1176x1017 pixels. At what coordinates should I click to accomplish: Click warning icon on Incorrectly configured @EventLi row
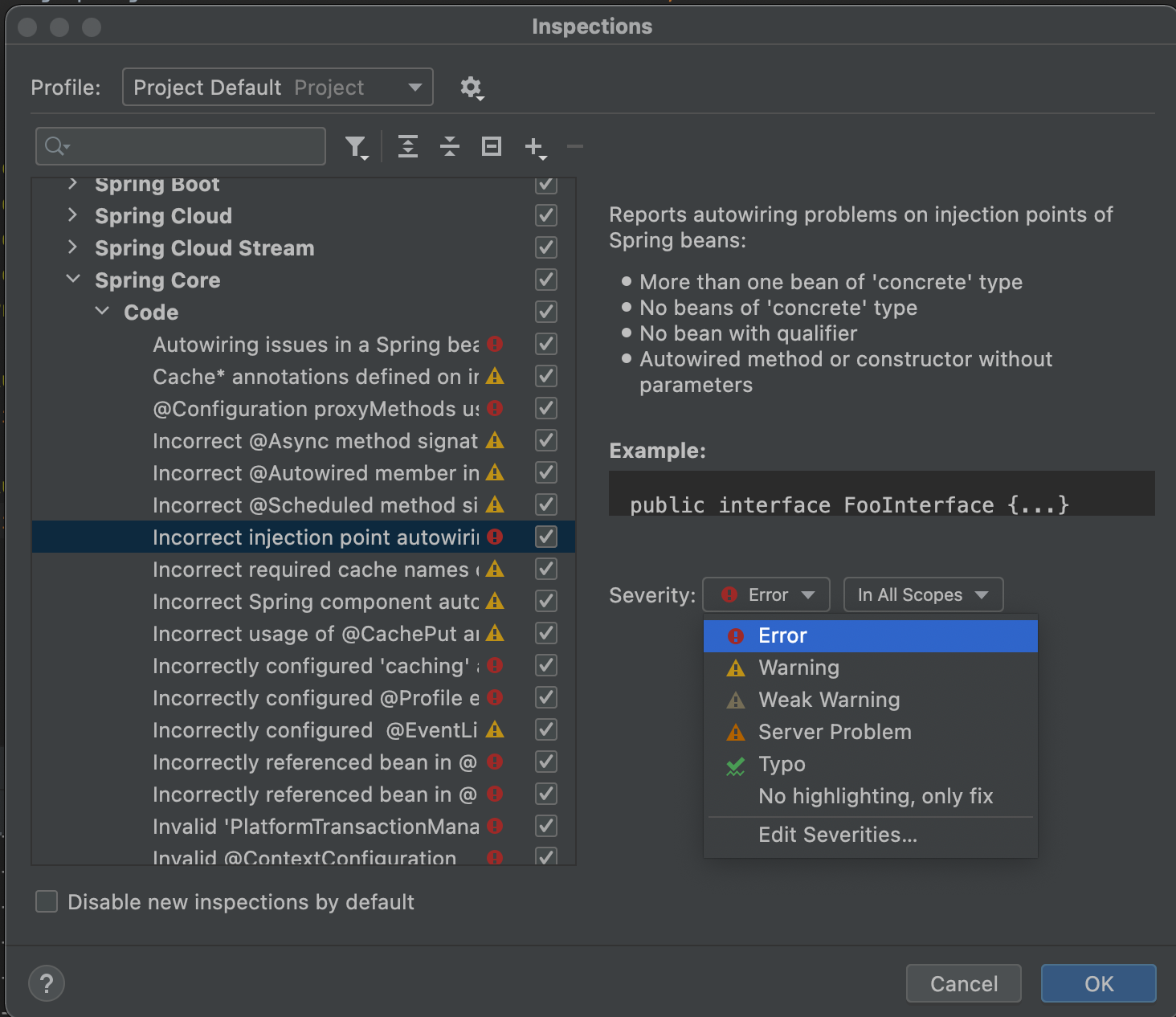[495, 729]
